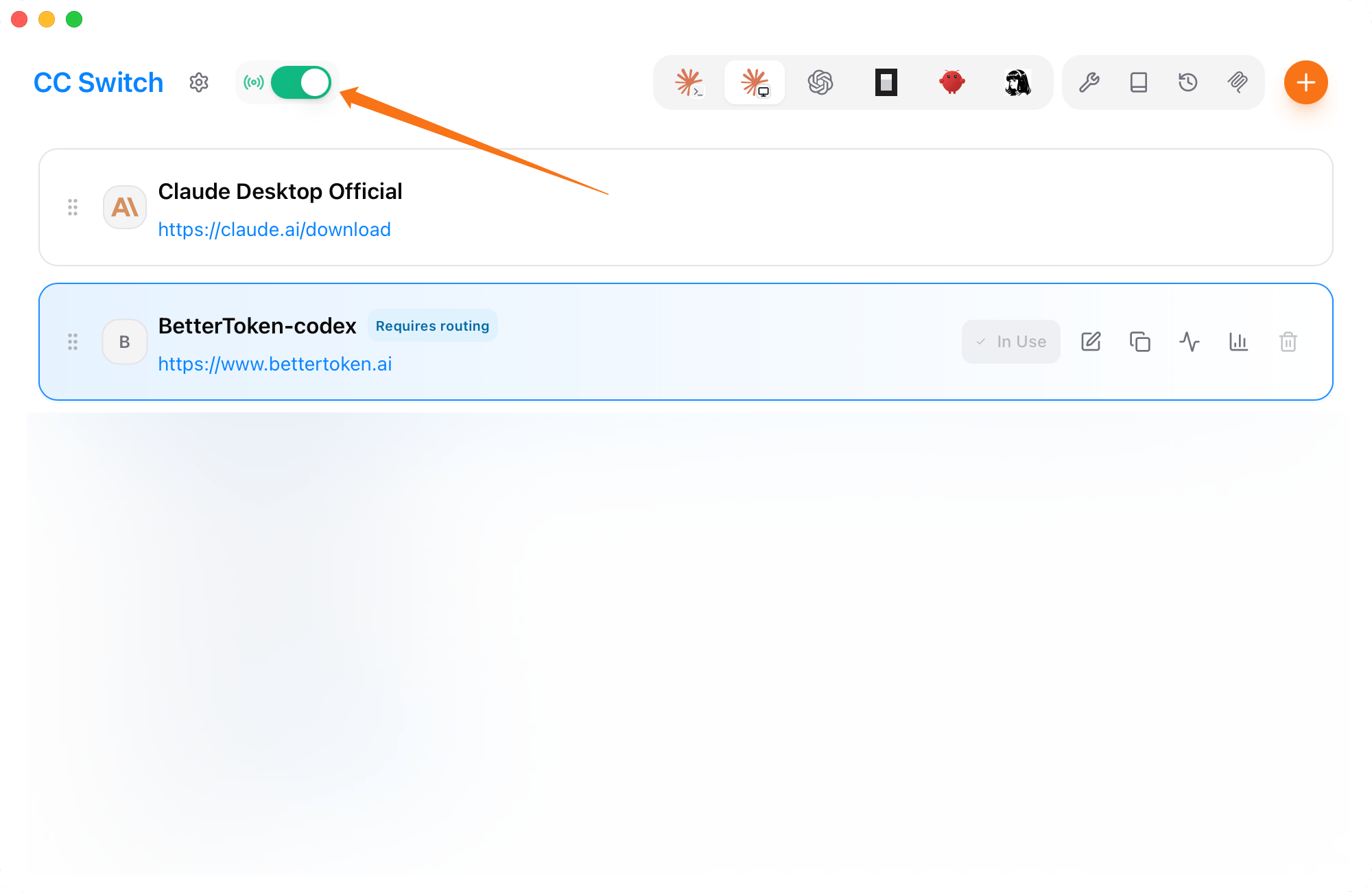The width and height of the screenshot is (1372, 892).
Task: Minimize the CC Switch window
Action: (47, 19)
